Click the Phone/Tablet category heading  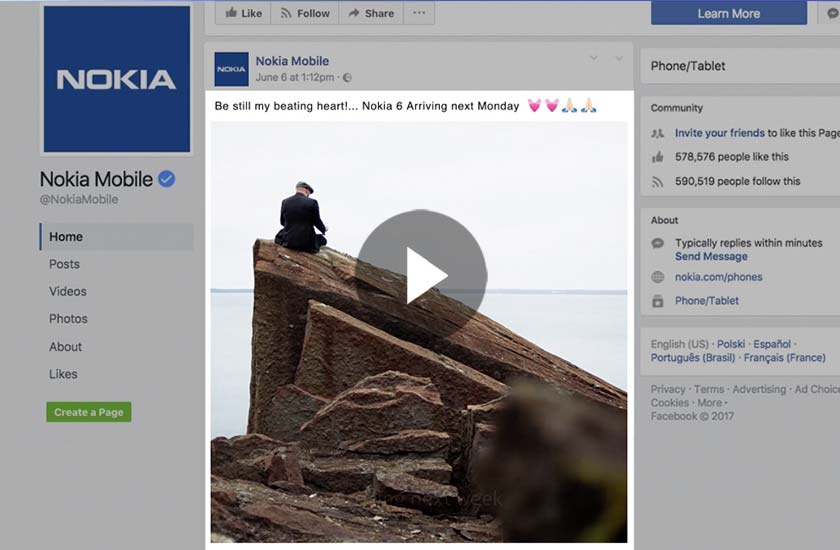click(x=688, y=66)
